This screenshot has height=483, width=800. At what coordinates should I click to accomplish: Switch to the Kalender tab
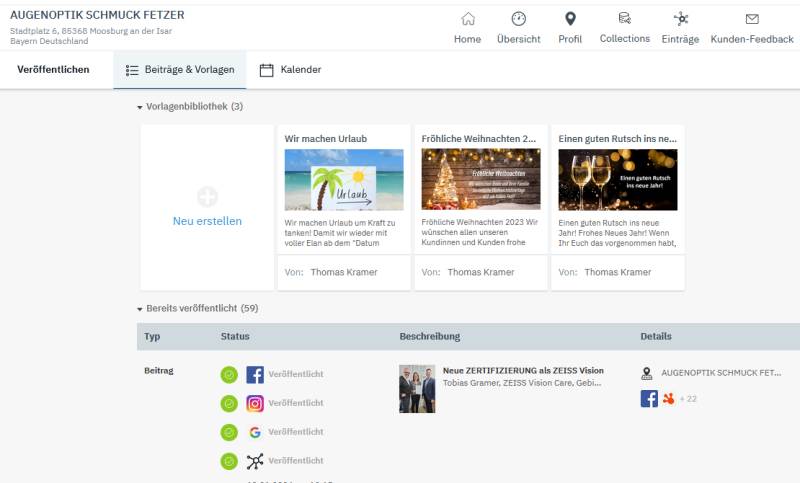pyautogui.click(x=290, y=70)
